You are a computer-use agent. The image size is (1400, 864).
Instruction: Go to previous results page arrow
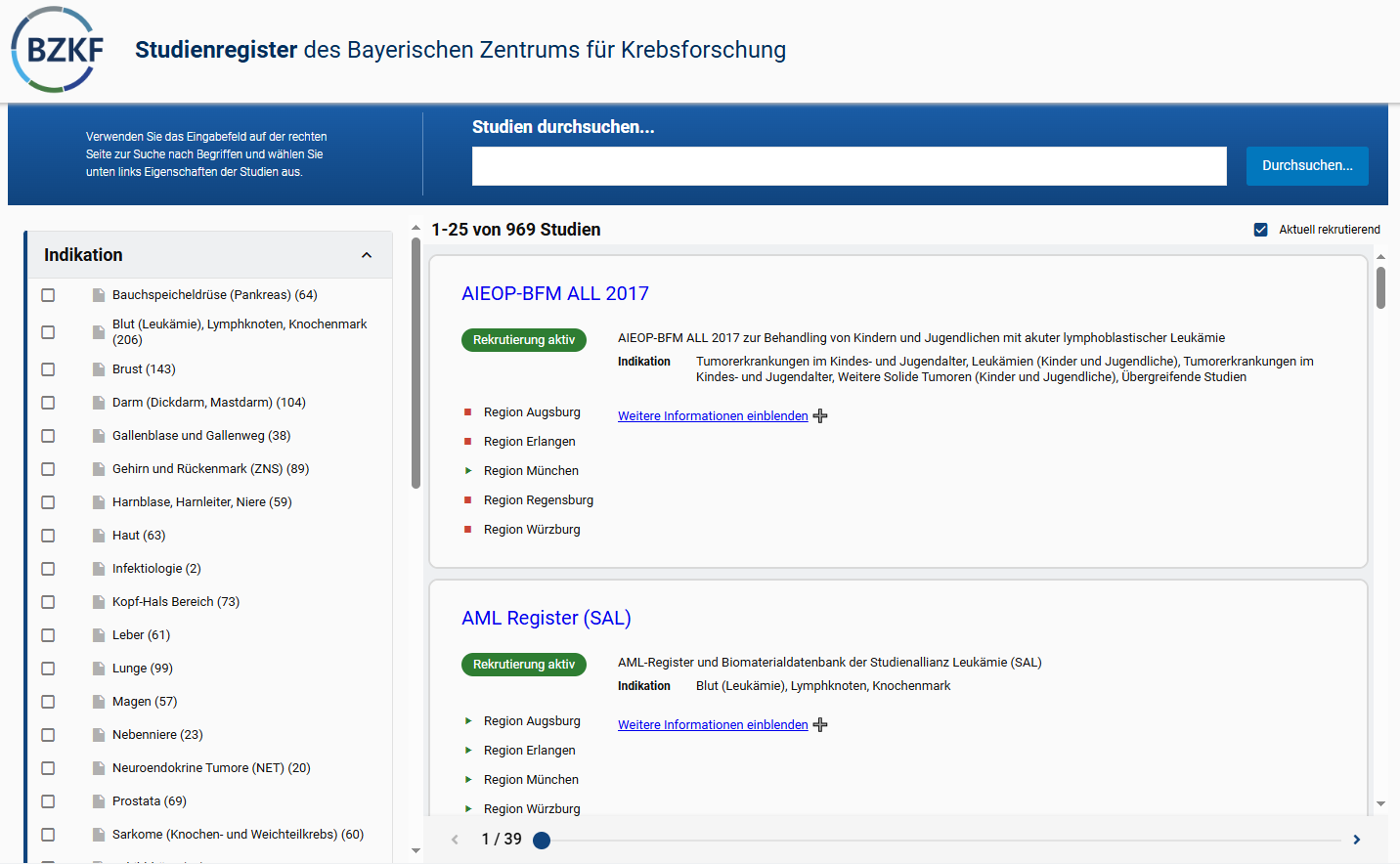tap(455, 840)
